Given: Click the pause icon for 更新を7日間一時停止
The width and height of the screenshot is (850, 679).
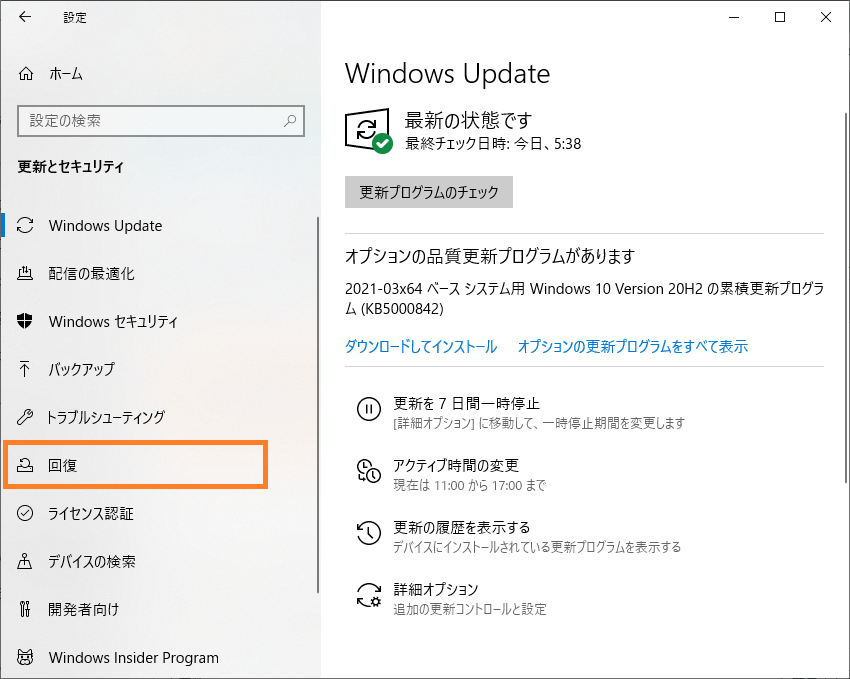Looking at the screenshot, I should coord(369,409).
